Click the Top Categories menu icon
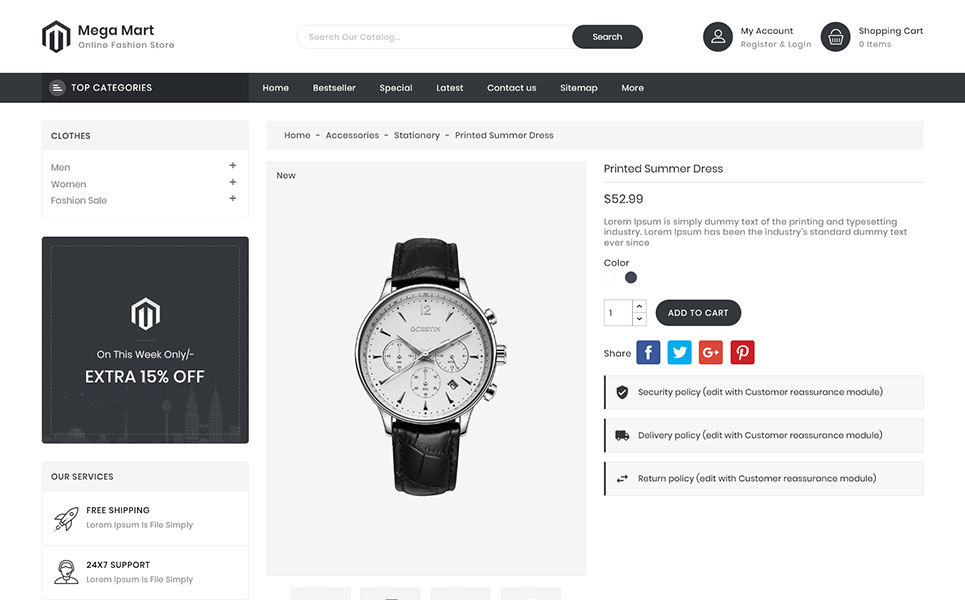This screenshot has height=600, width=965. point(57,88)
